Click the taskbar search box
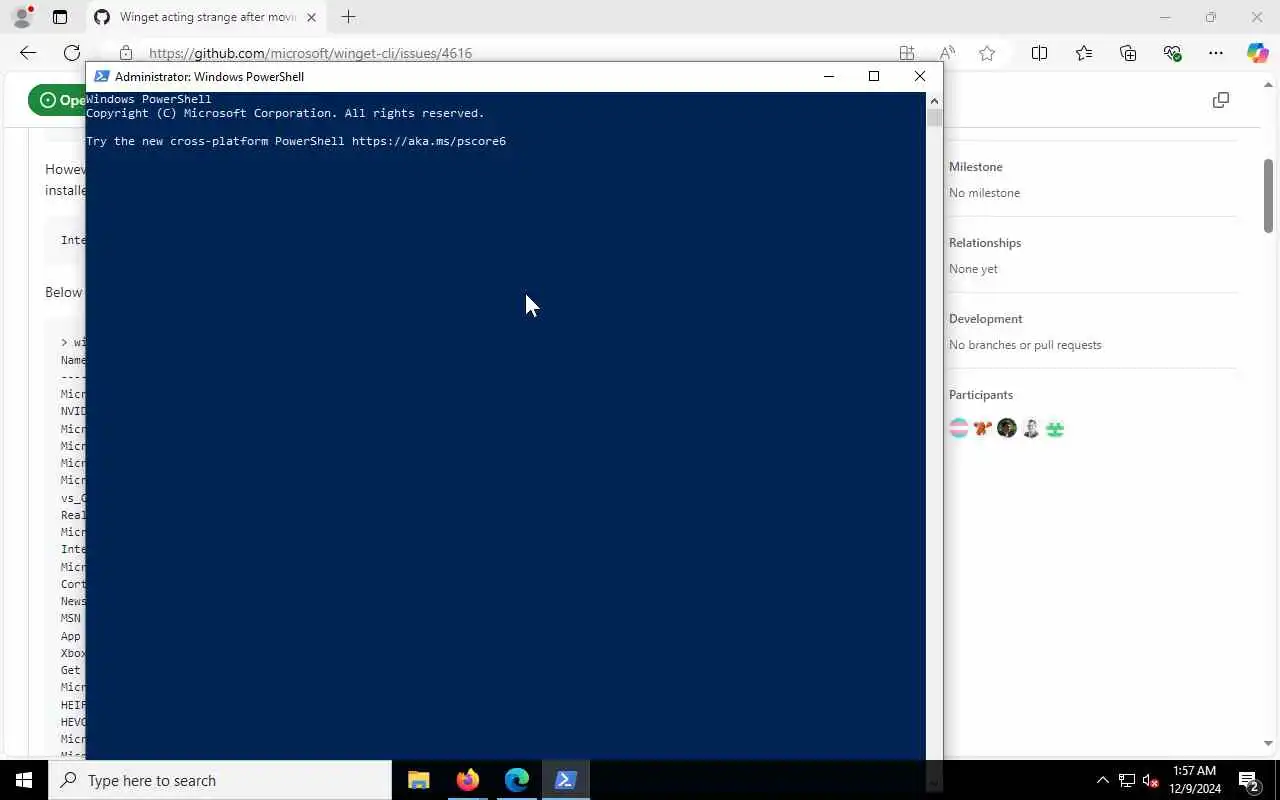Screen dimensions: 1280x800 tap(220, 780)
